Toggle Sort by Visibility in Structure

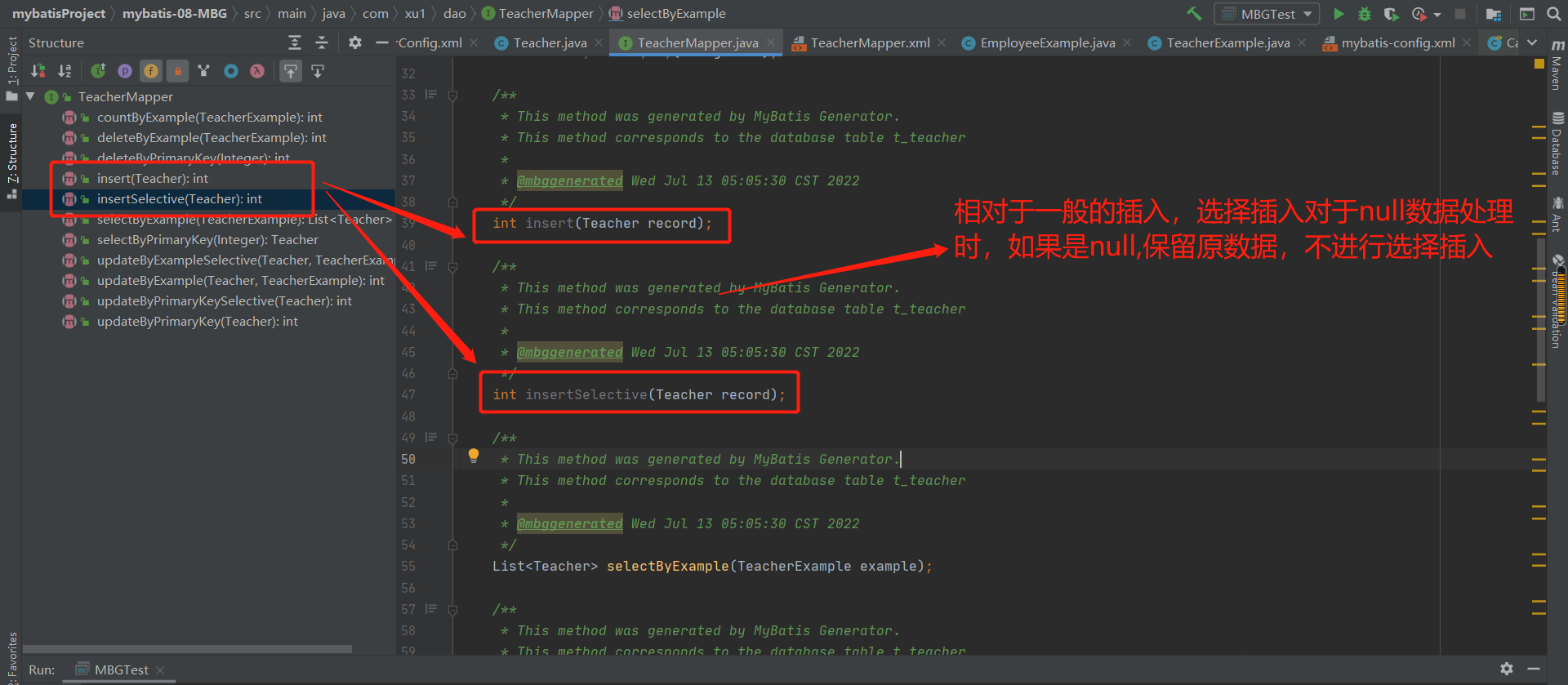pos(38,71)
